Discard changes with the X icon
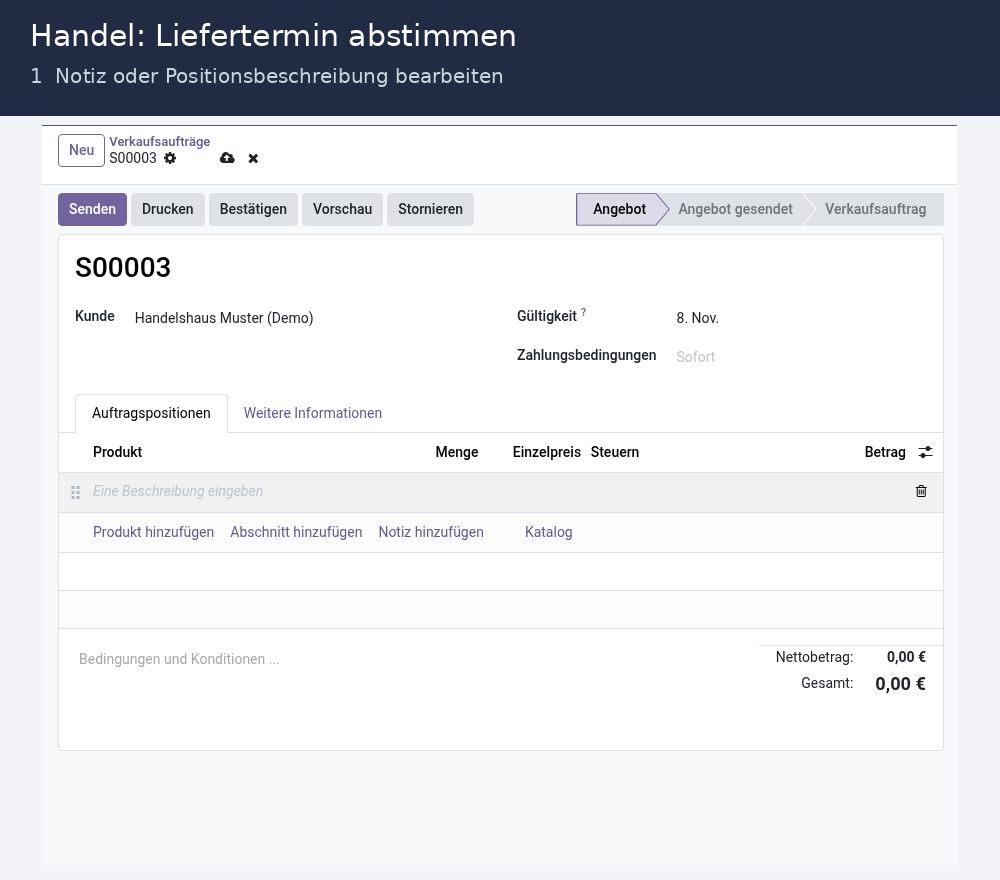 click(253, 158)
